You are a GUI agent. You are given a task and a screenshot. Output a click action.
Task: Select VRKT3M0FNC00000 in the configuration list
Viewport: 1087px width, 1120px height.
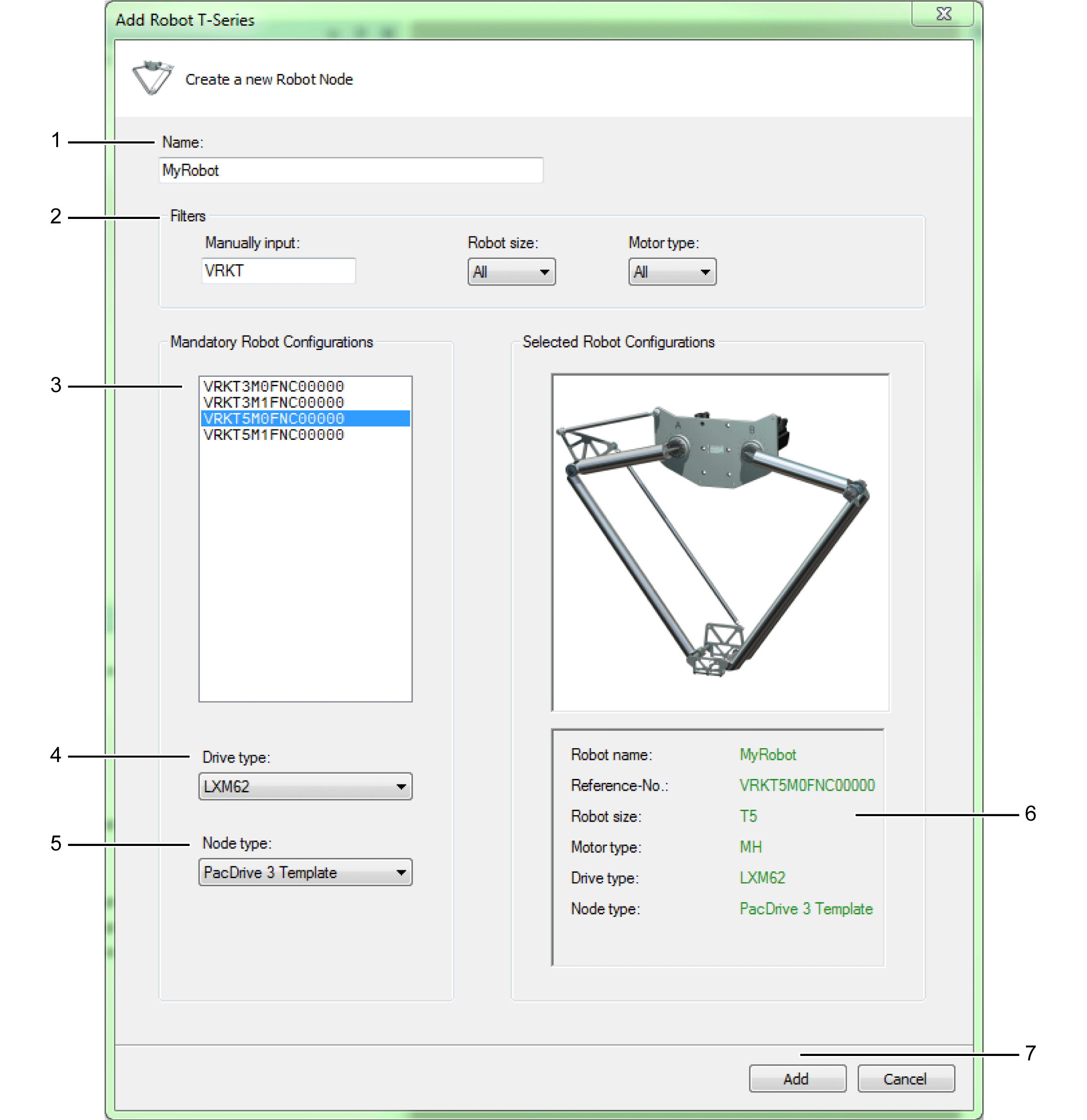click(x=273, y=386)
